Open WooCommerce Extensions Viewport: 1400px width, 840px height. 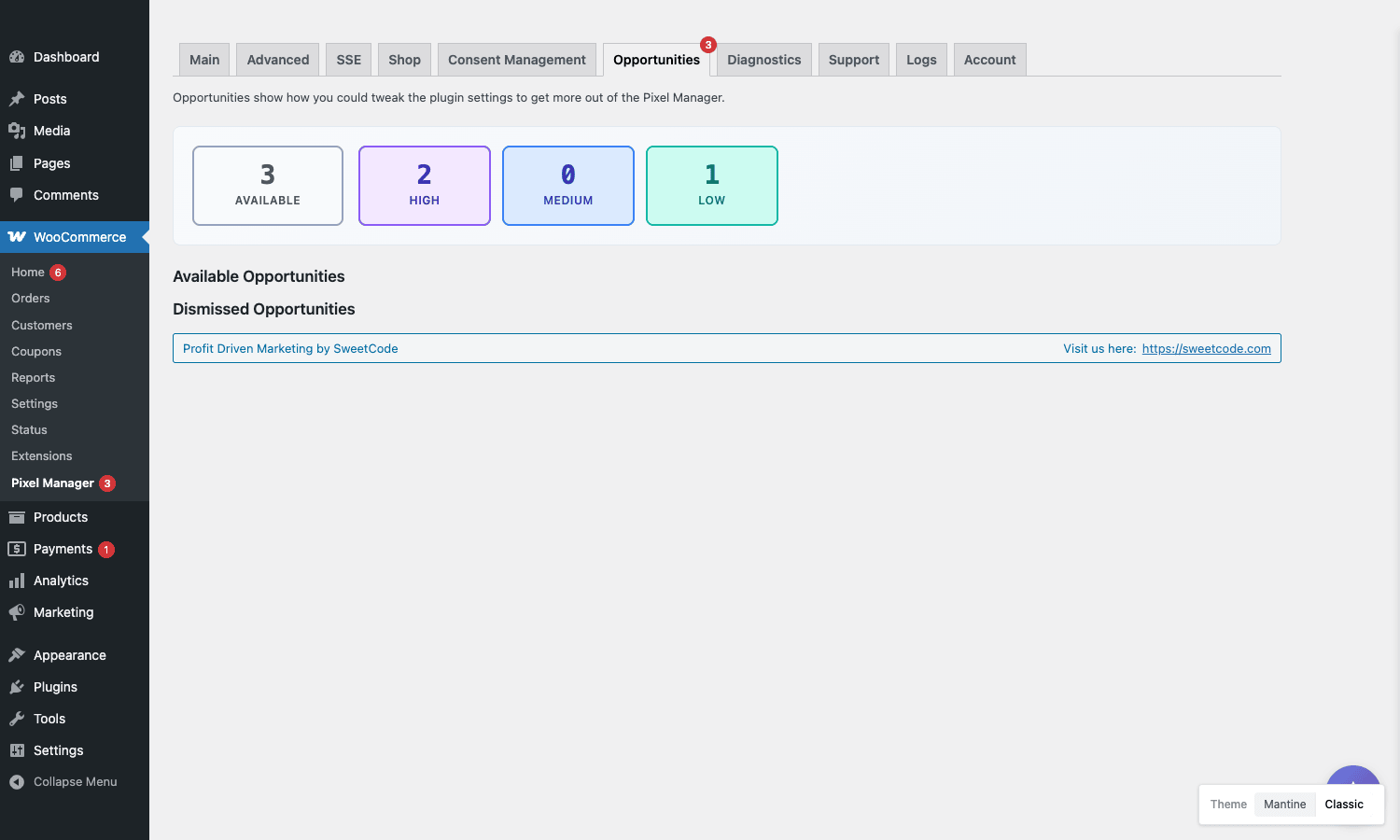(x=42, y=456)
